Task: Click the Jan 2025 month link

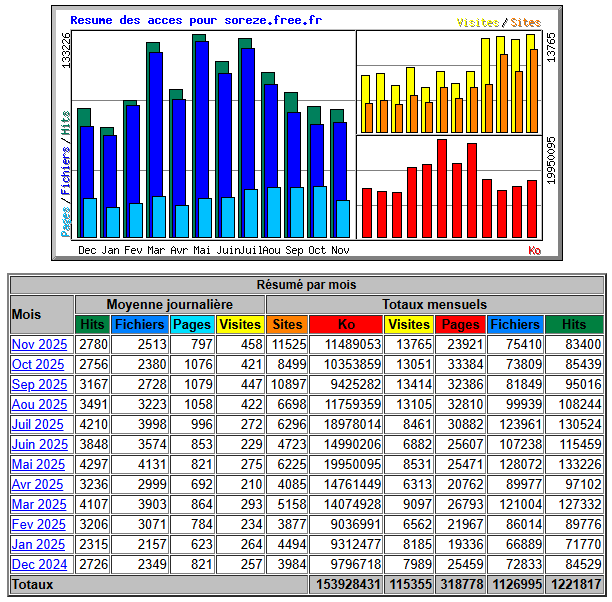Action: 38,545
